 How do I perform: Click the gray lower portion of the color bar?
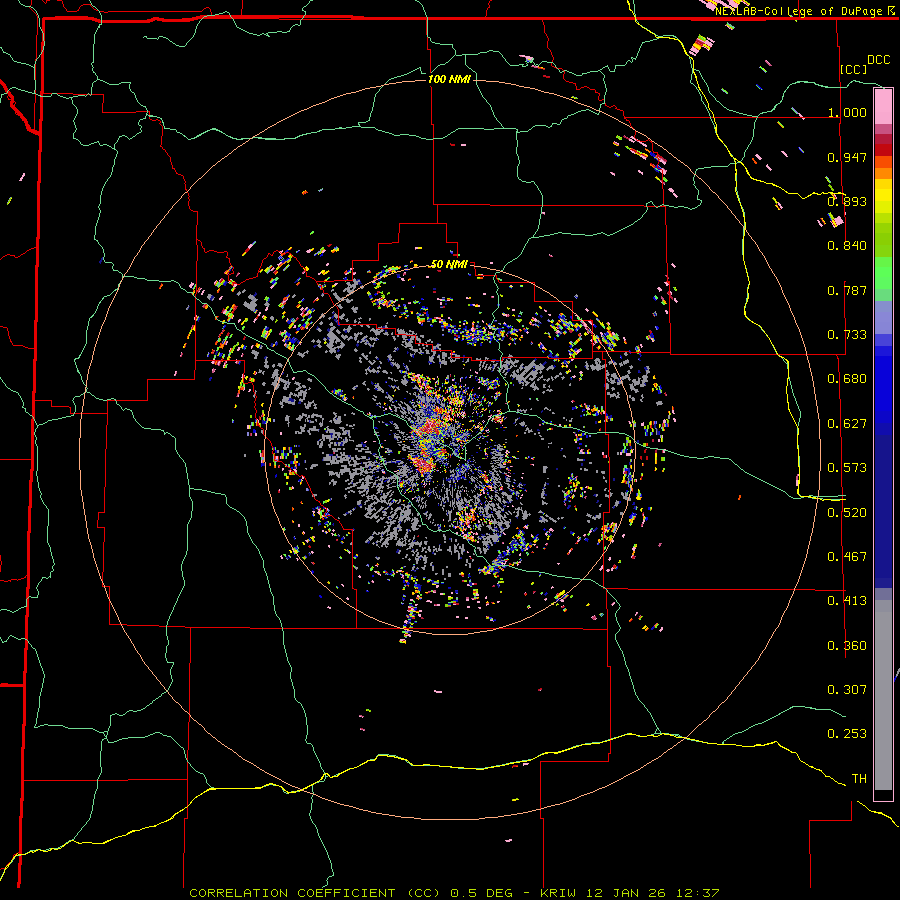[883, 695]
